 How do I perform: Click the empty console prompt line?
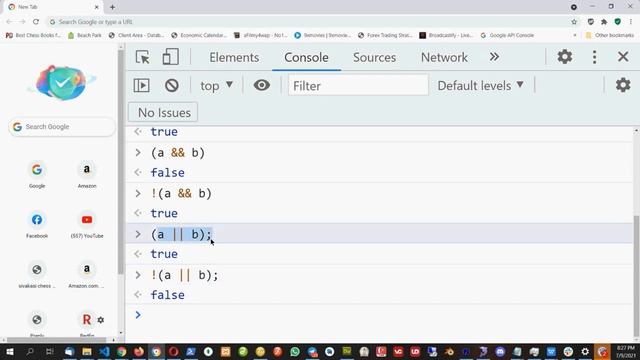380,315
